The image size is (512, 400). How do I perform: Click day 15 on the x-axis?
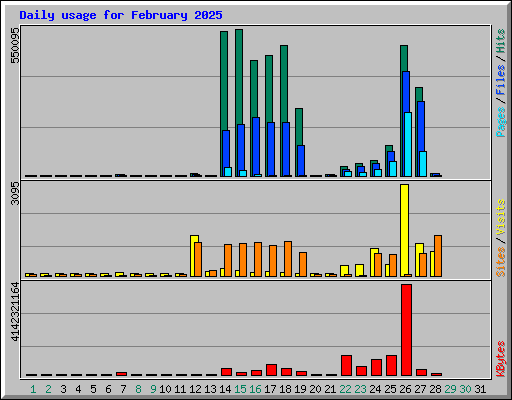(x=240, y=389)
